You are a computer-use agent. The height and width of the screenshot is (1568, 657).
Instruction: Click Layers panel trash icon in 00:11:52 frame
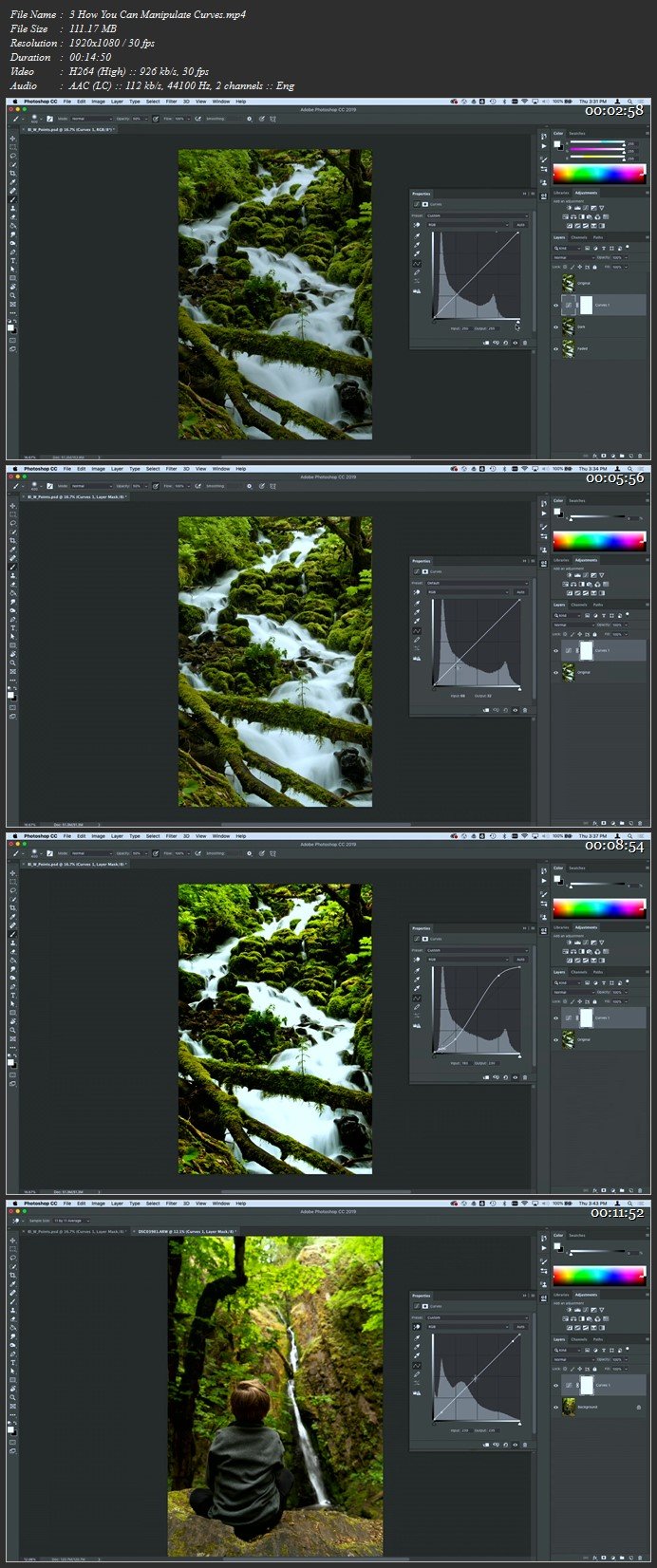pyautogui.click(x=640, y=1558)
